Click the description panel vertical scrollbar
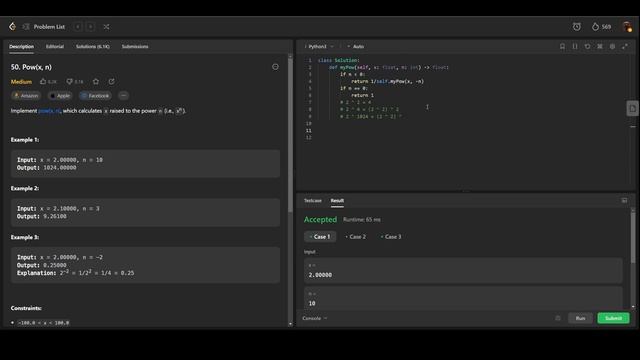The height and width of the screenshot is (360, 640). tap(290, 135)
